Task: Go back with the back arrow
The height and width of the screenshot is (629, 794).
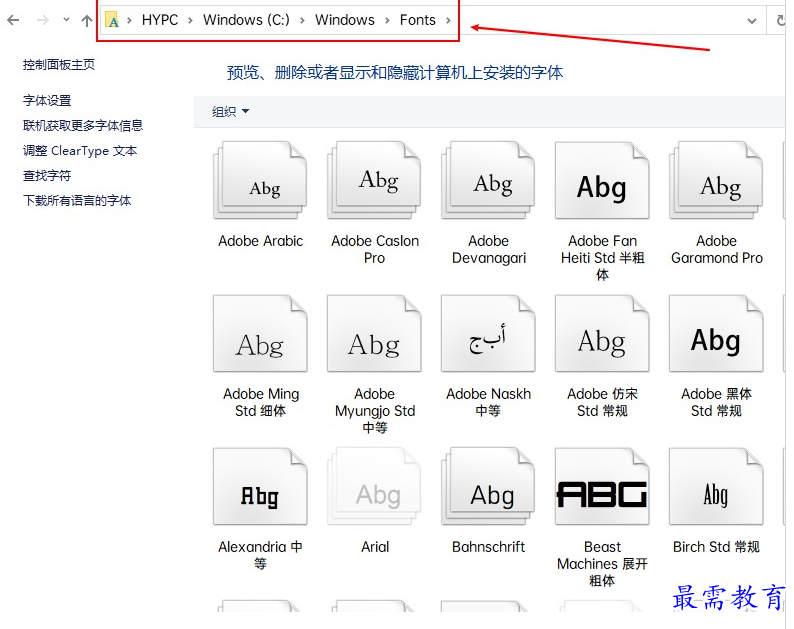Action: point(13,20)
